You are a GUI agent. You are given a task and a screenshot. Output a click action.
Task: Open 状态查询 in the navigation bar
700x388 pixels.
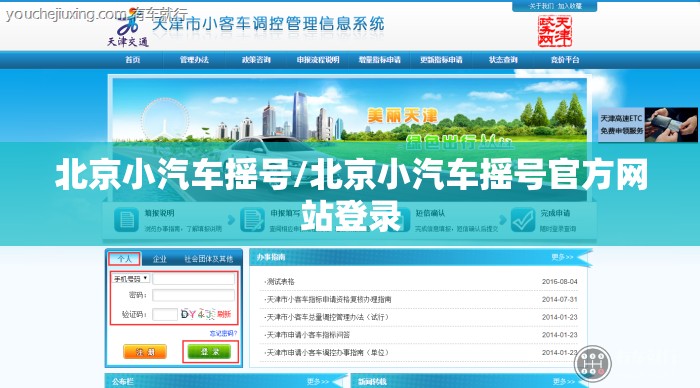[503, 60]
